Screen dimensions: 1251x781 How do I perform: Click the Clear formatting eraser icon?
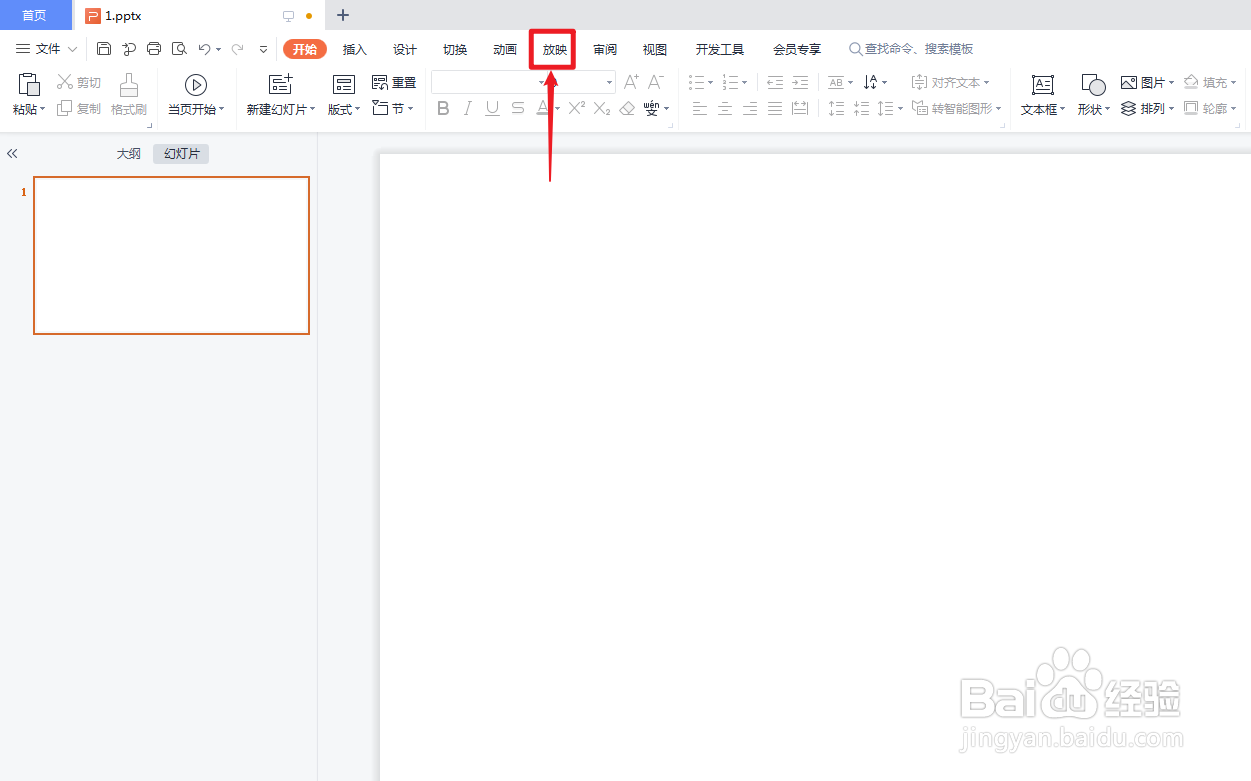(627, 108)
